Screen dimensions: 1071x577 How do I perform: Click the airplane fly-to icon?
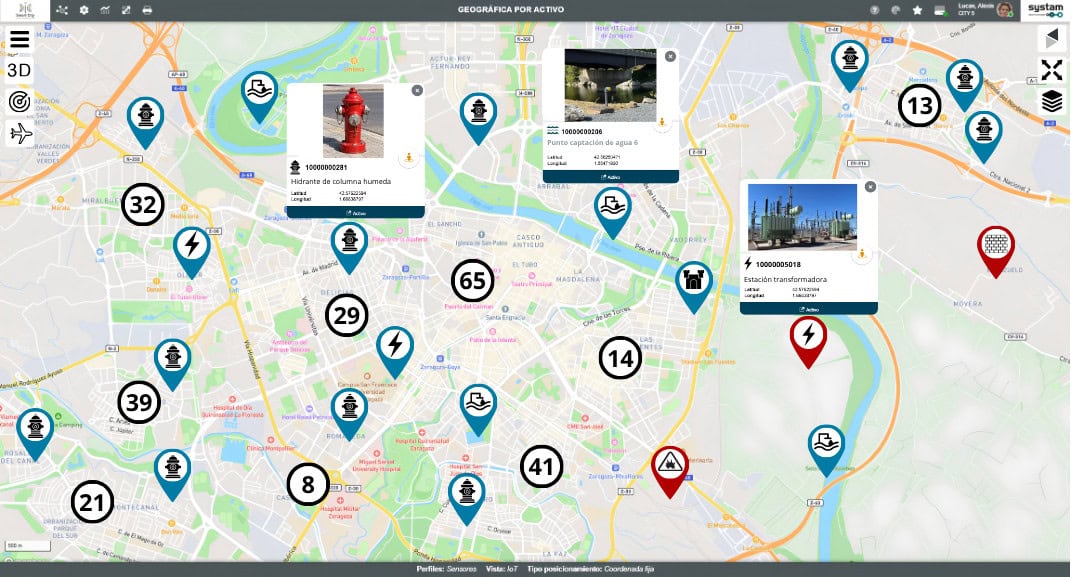tap(20, 133)
